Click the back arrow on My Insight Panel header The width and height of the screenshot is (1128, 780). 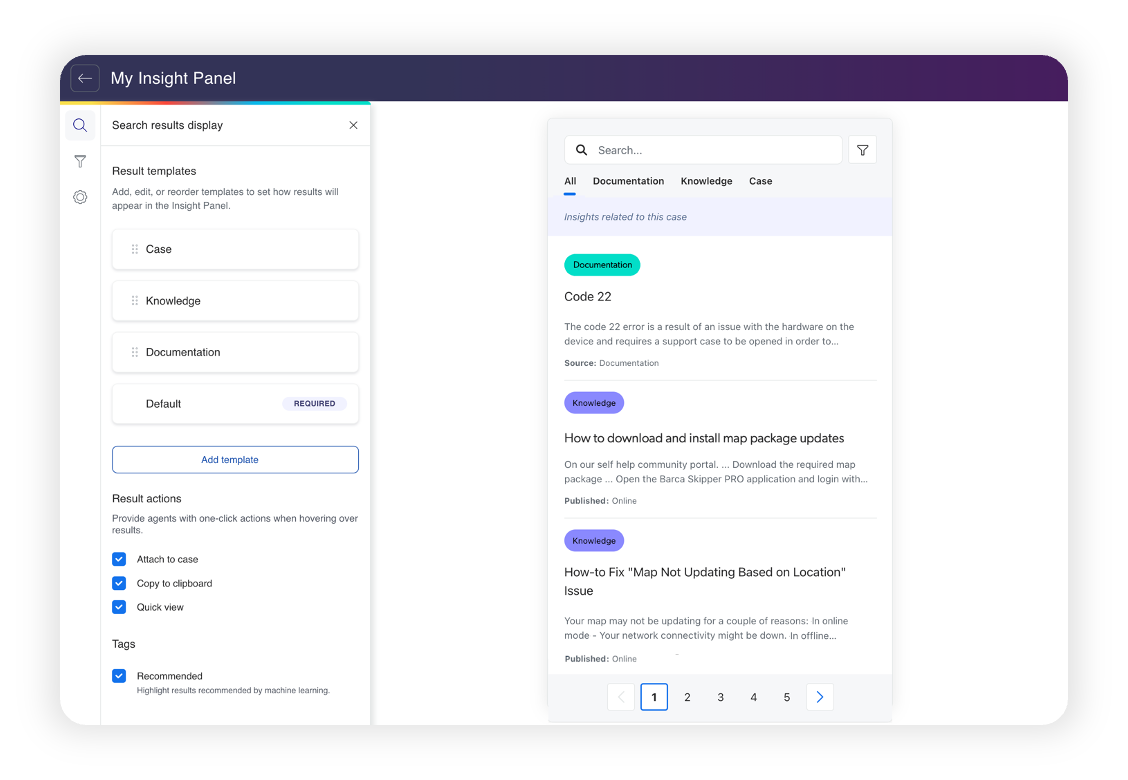pos(85,78)
